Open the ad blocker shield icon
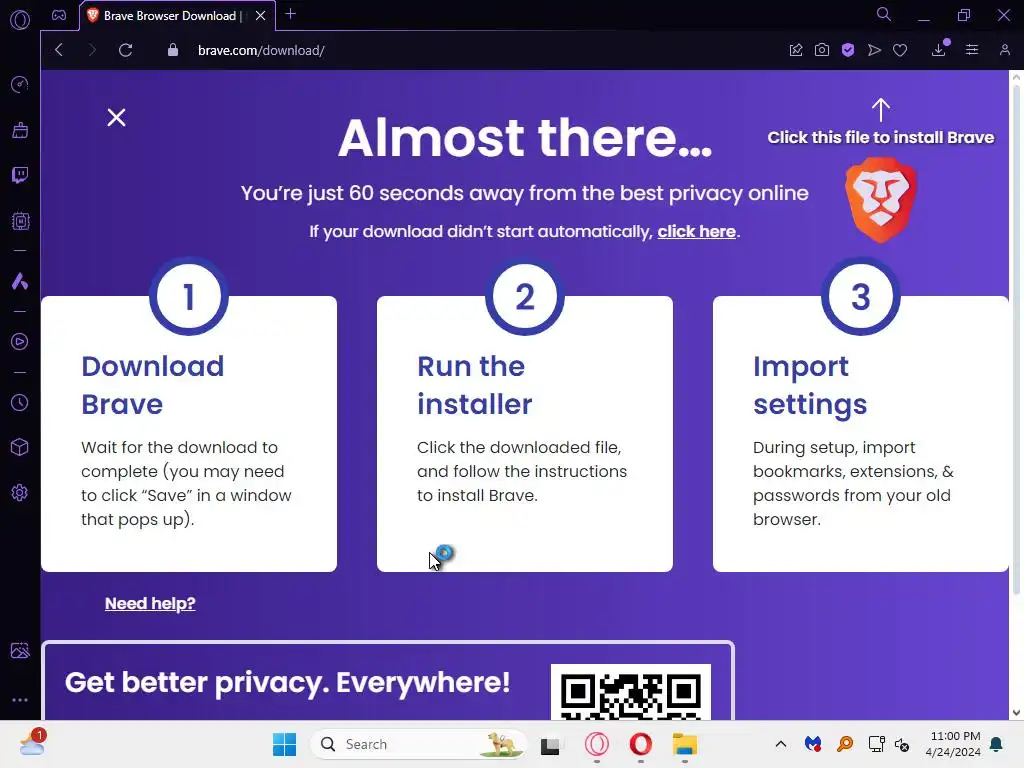Screen dimensions: 1024x768 [848, 50]
